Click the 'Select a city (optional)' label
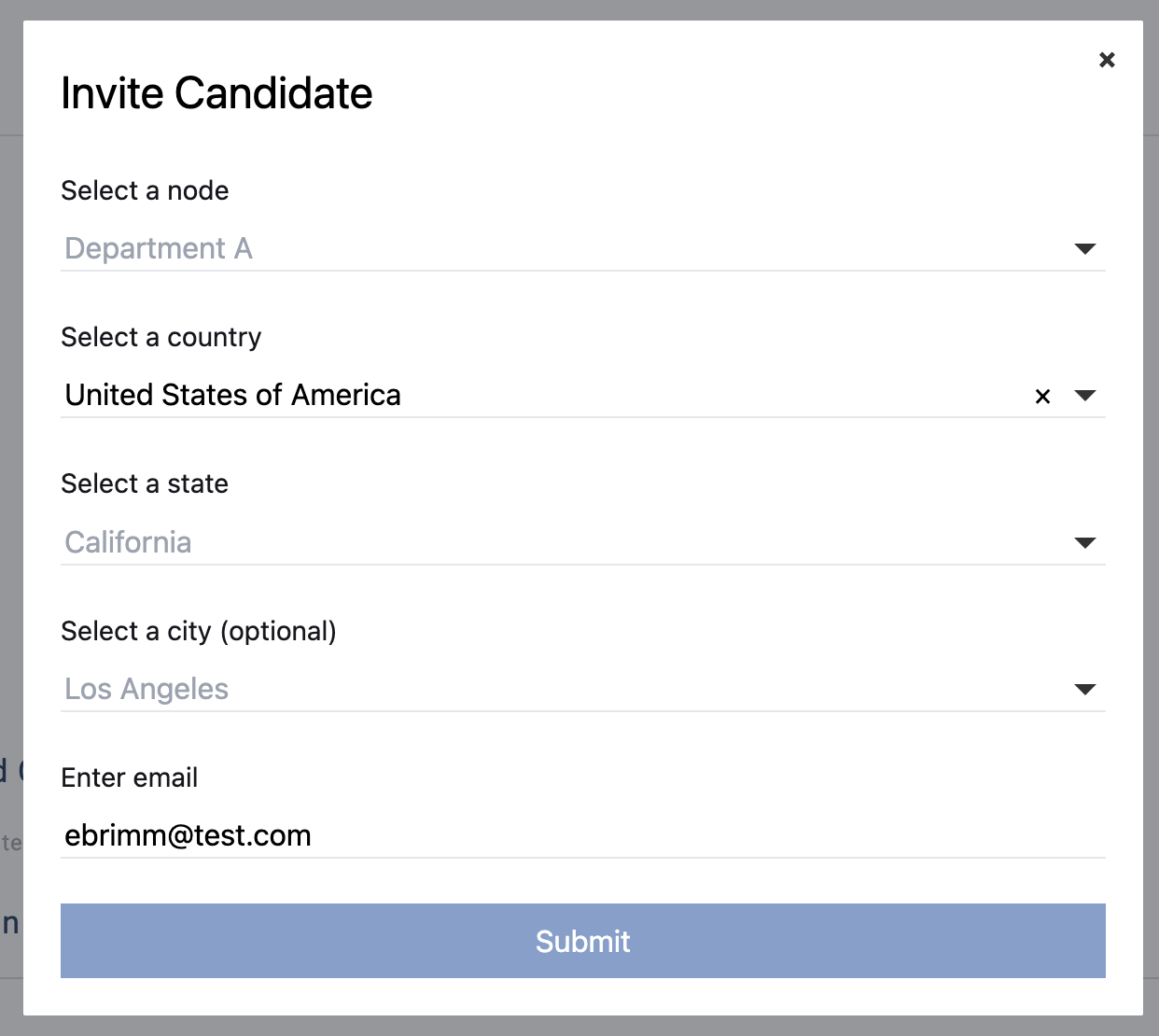1159x1036 pixels. (199, 631)
